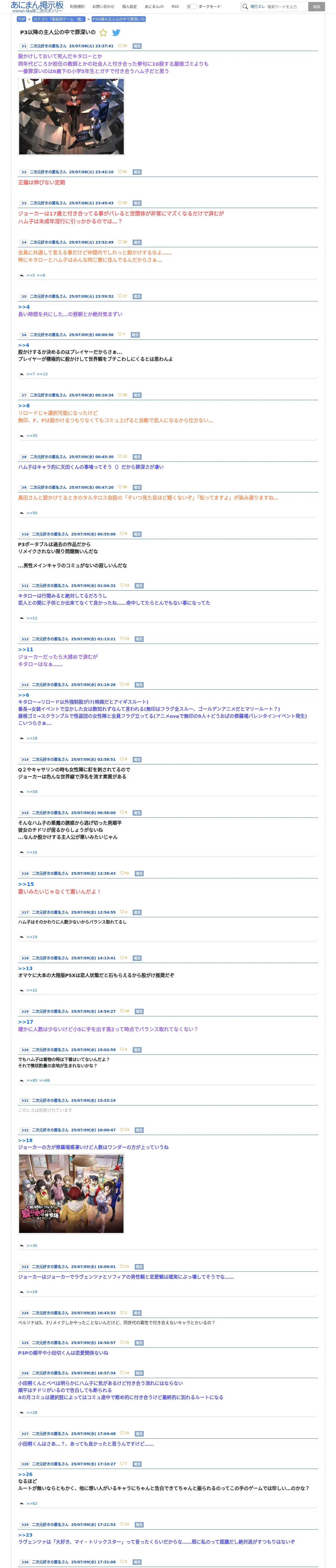
Task: Click the >>58 reply link under post 14
Action: point(32,792)
